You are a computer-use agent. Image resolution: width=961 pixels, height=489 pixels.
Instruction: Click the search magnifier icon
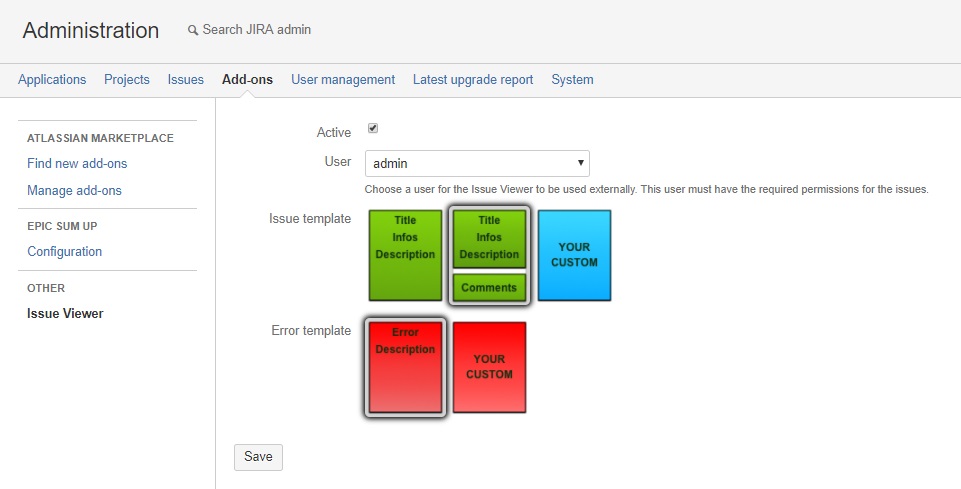(193, 31)
